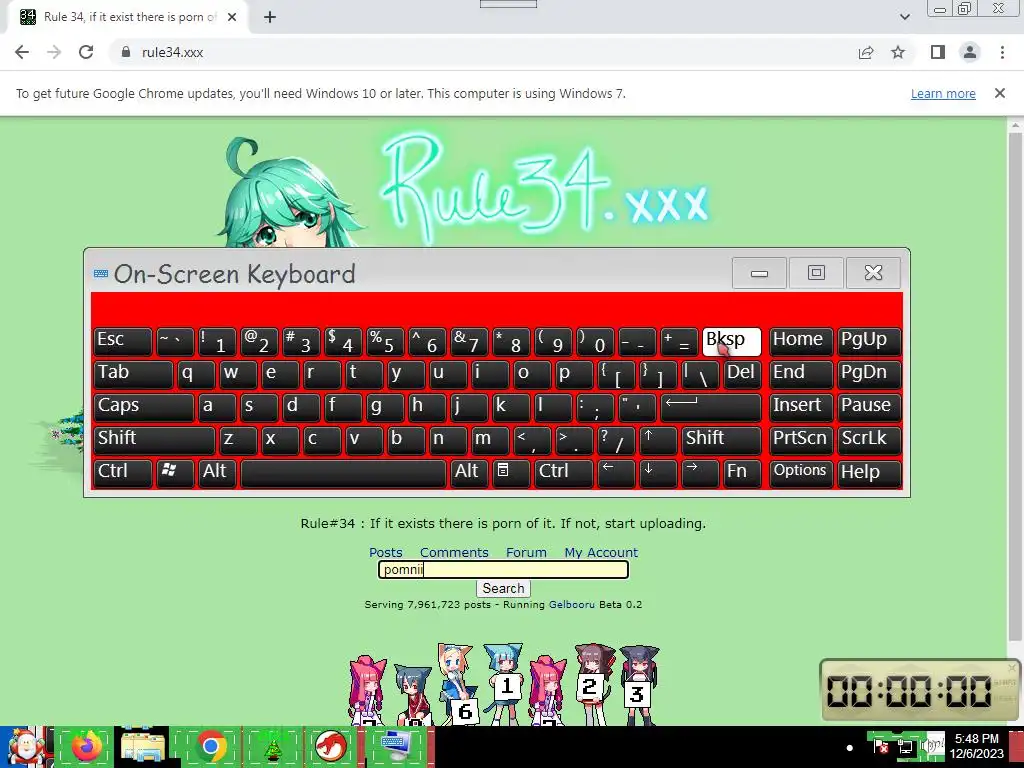Toggle the left Ctrl key

(x=122, y=473)
